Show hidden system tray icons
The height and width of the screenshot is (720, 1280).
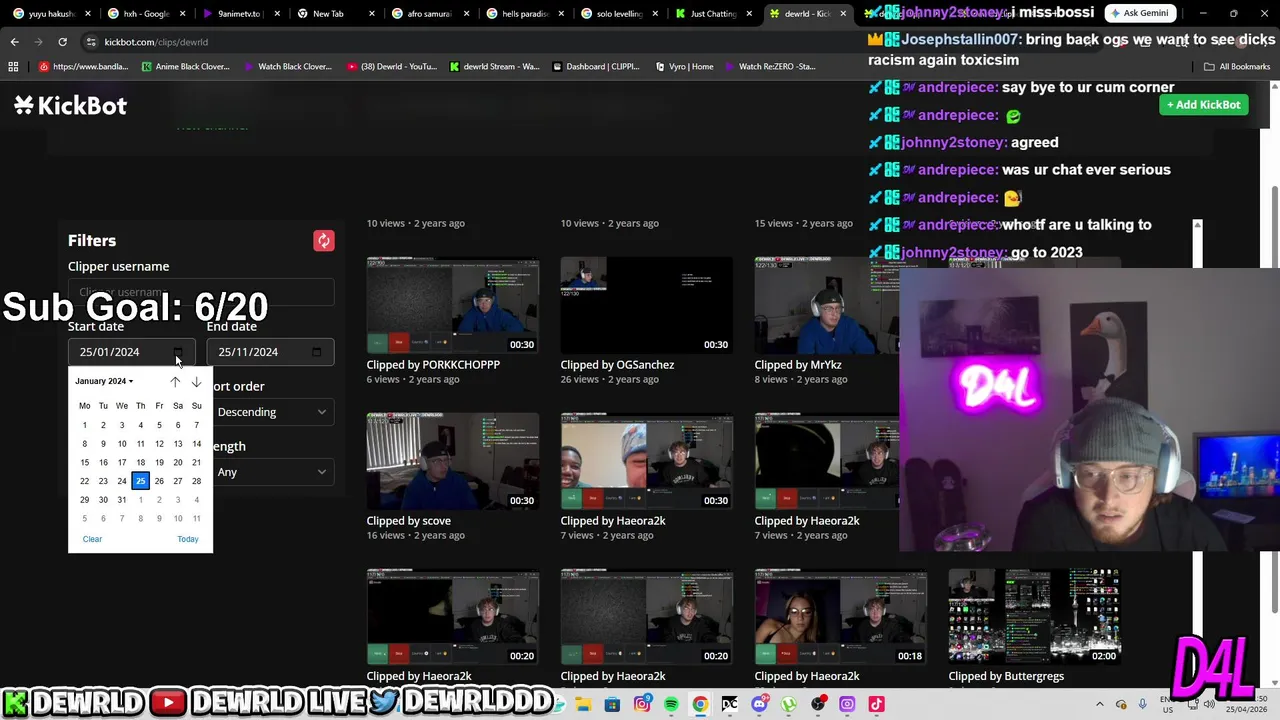(1100, 704)
